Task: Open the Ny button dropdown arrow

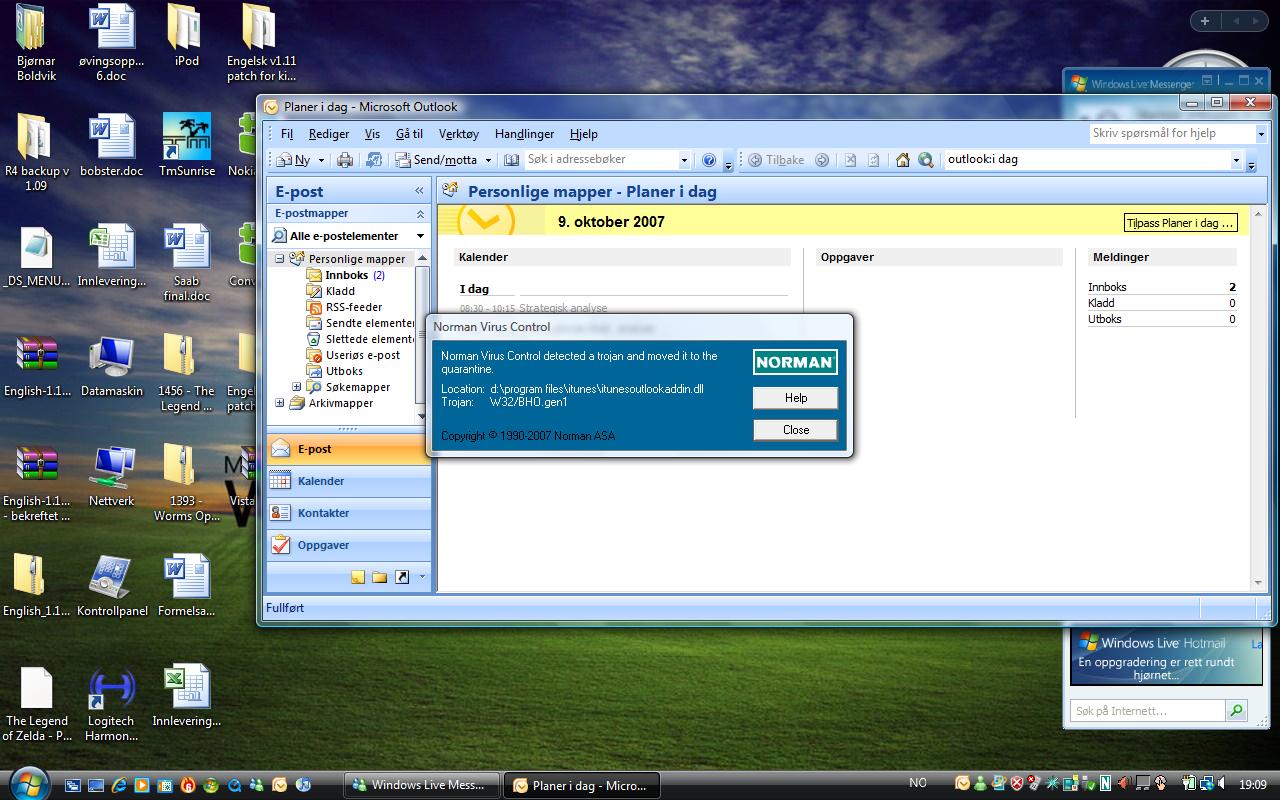Action: click(321, 160)
